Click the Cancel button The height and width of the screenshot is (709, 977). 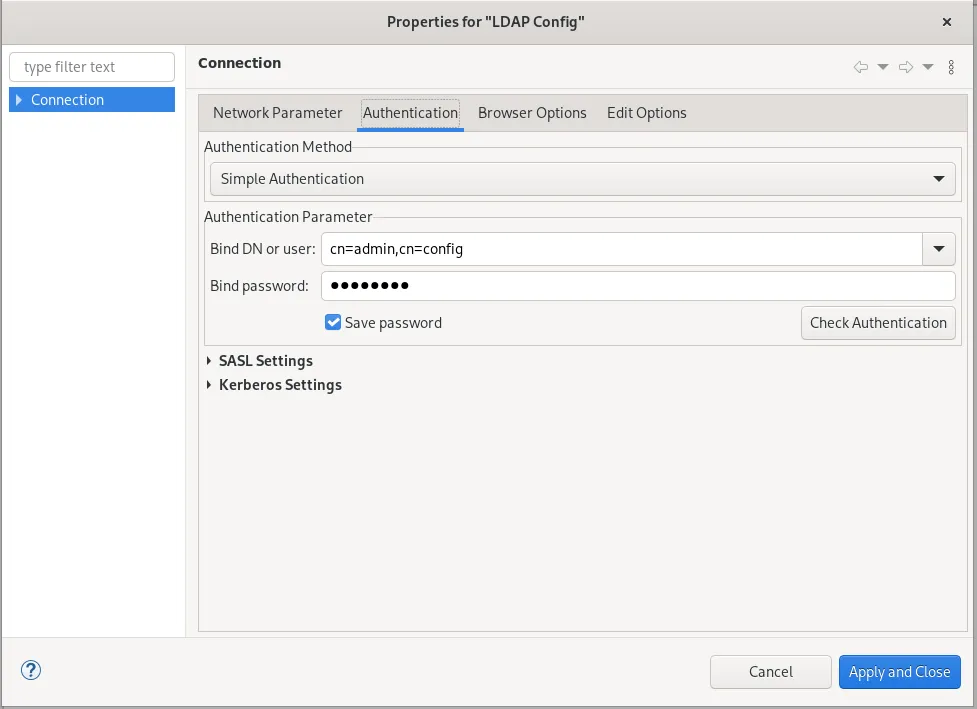pos(770,671)
